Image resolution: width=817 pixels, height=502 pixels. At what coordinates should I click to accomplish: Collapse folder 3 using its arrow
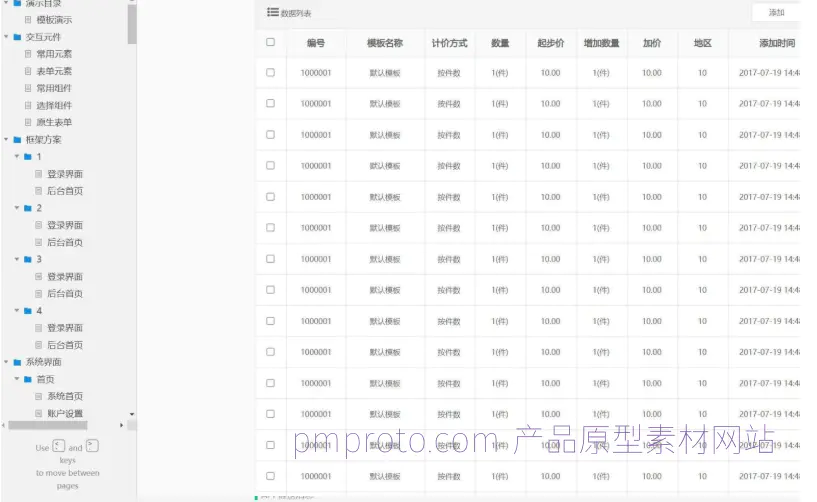(17, 259)
